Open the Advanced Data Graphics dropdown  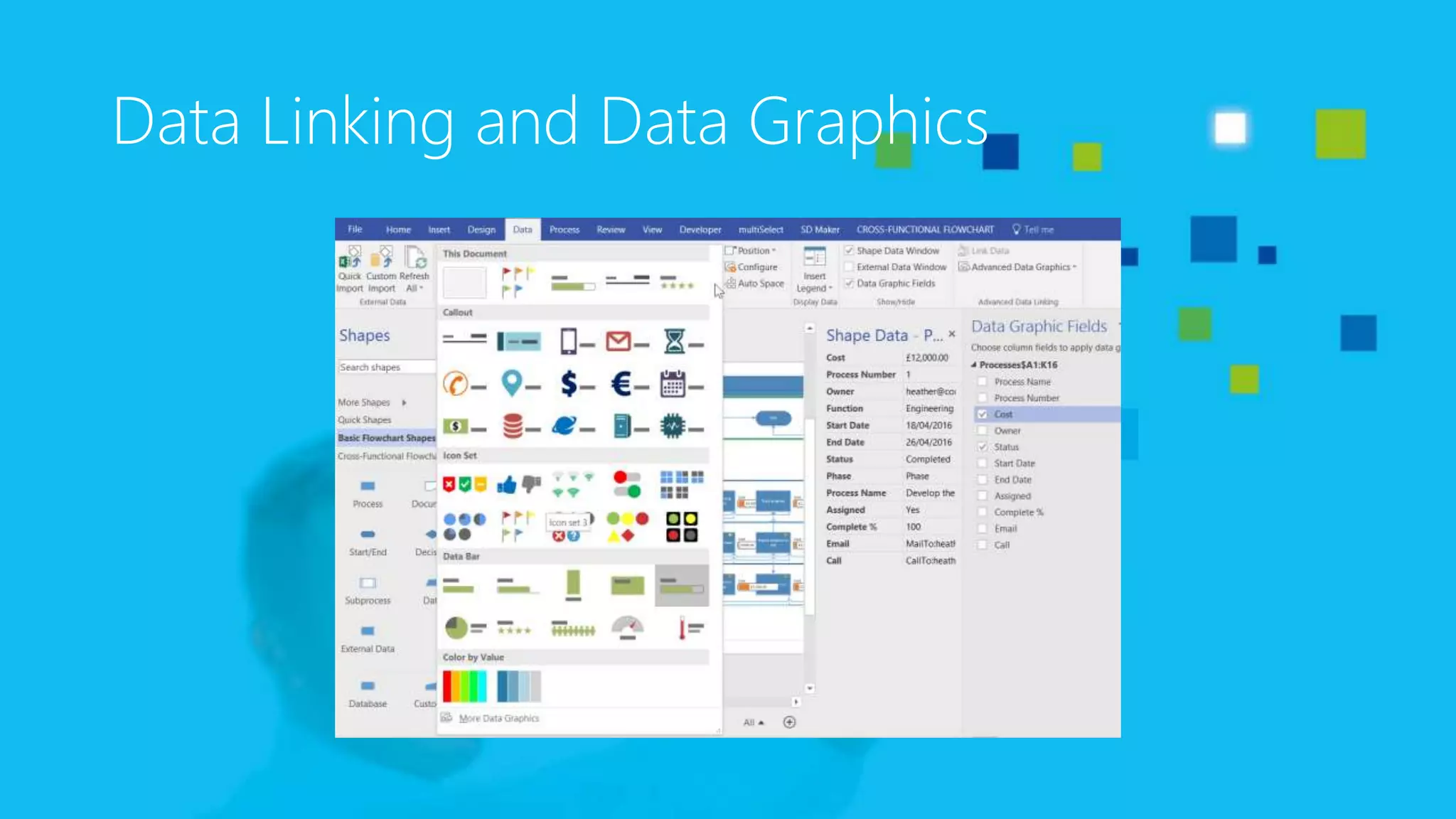click(x=1017, y=267)
